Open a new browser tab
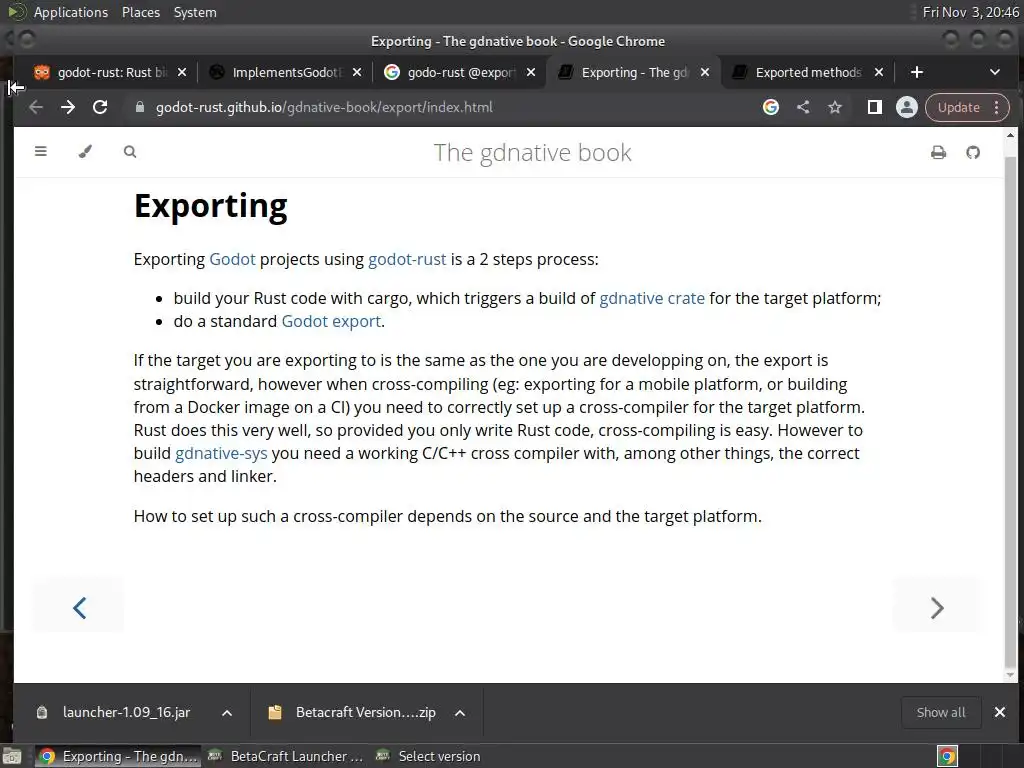The width and height of the screenshot is (1024, 768). click(916, 72)
